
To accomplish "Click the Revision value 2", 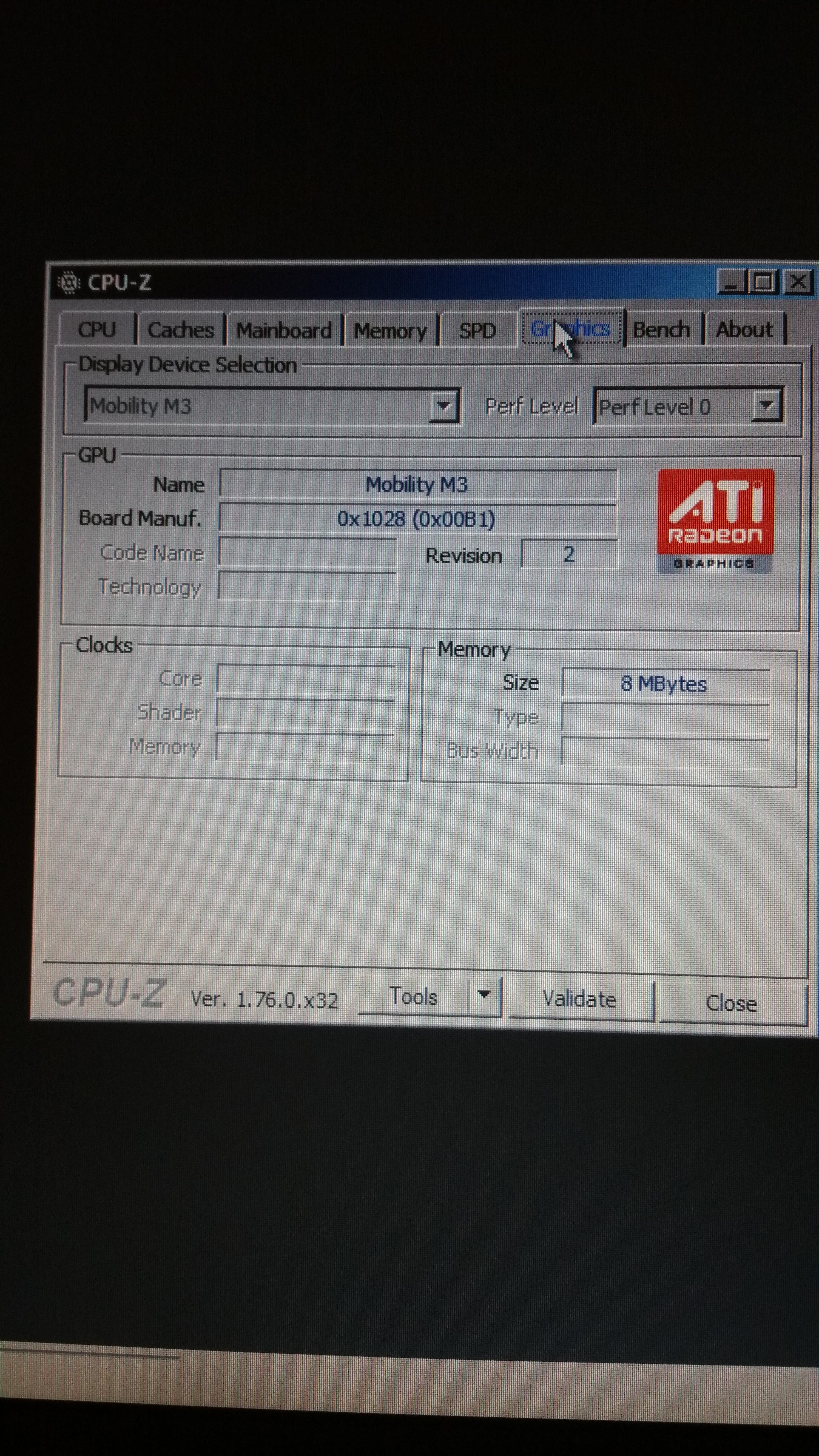I will tap(569, 554).
